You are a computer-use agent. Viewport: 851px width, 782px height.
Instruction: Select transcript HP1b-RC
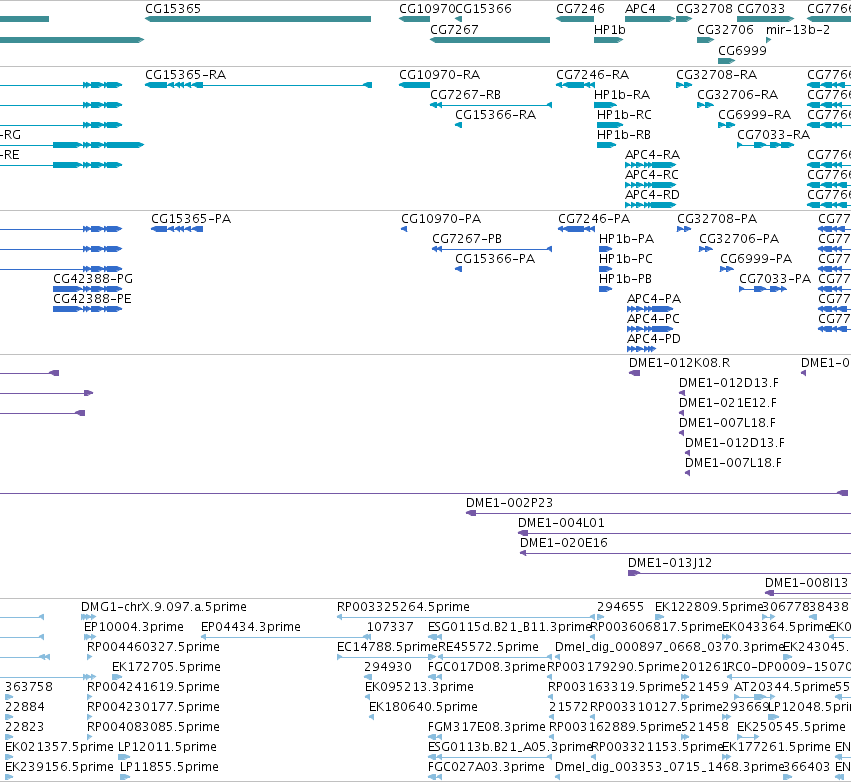[624, 115]
